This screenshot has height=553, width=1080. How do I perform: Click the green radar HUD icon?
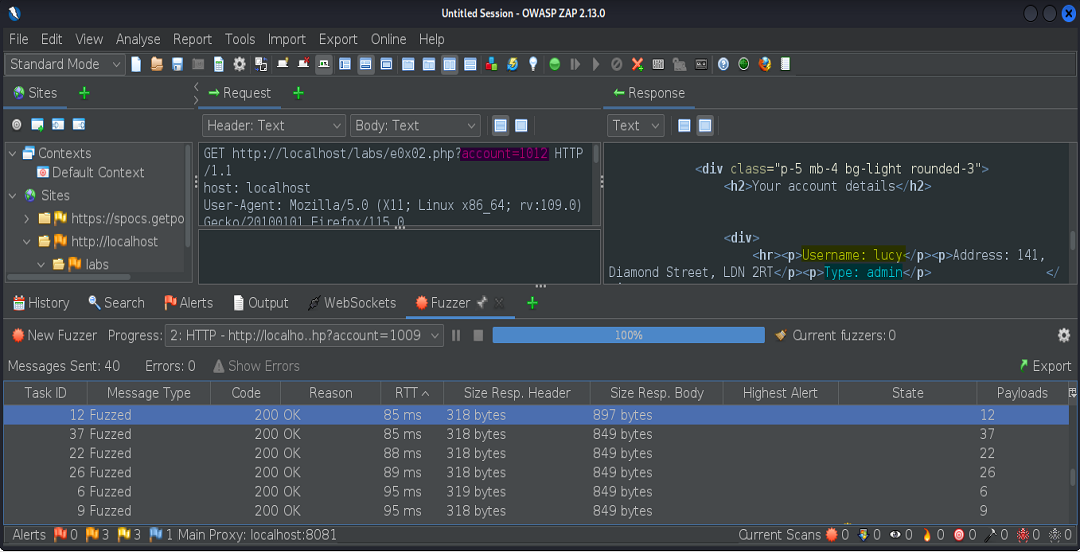[743, 65]
